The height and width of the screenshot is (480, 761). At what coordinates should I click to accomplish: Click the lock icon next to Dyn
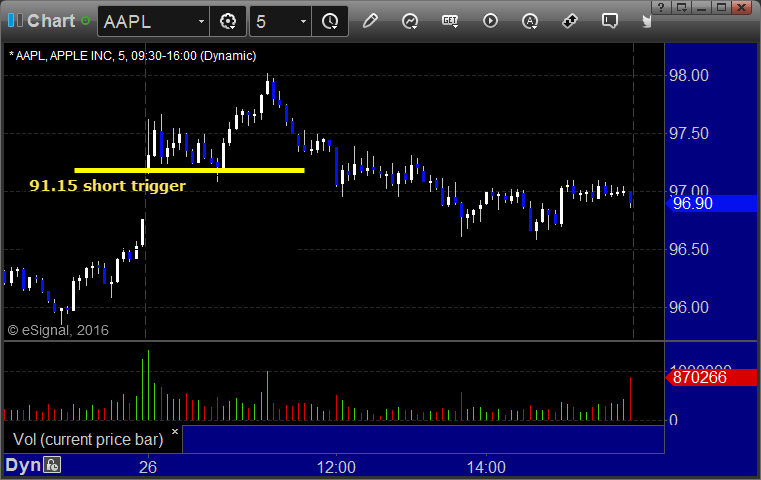click(x=52, y=465)
